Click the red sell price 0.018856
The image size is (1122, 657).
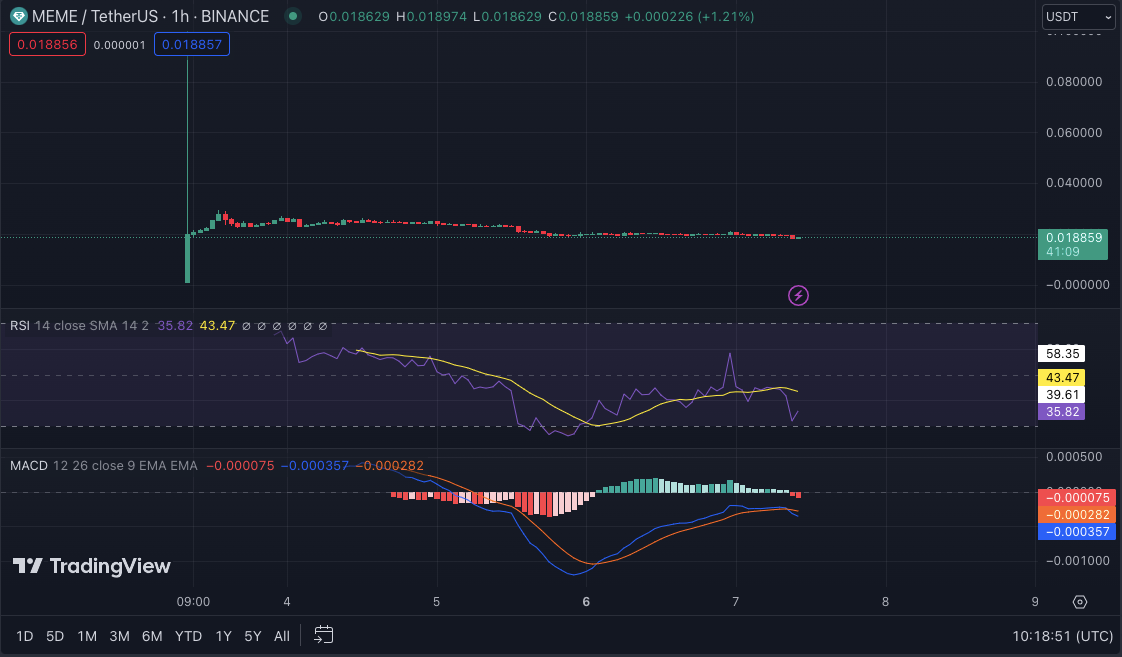point(47,44)
